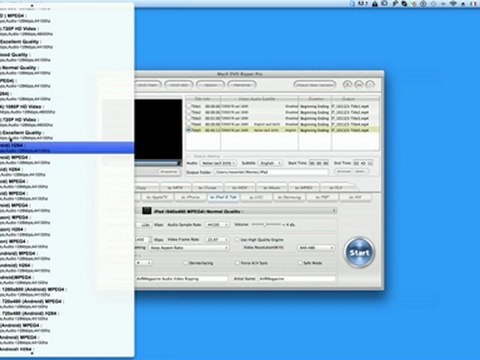Image resolution: width=480 pixels, height=360 pixels.
Task: Enable the Force A/V Sync option
Action: pos(237,263)
